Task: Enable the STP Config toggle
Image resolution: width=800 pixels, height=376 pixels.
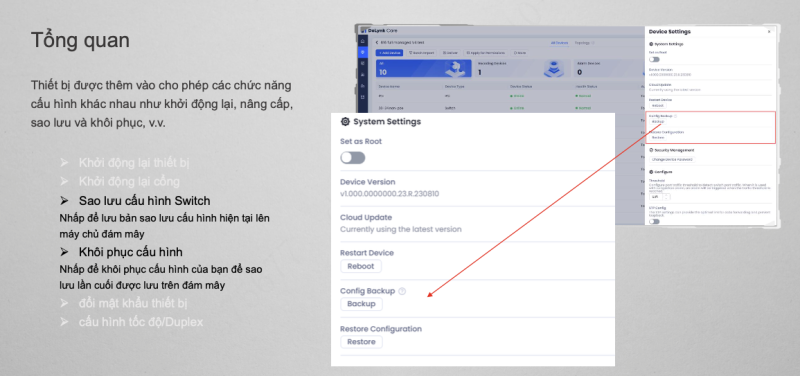Action: 654,221
